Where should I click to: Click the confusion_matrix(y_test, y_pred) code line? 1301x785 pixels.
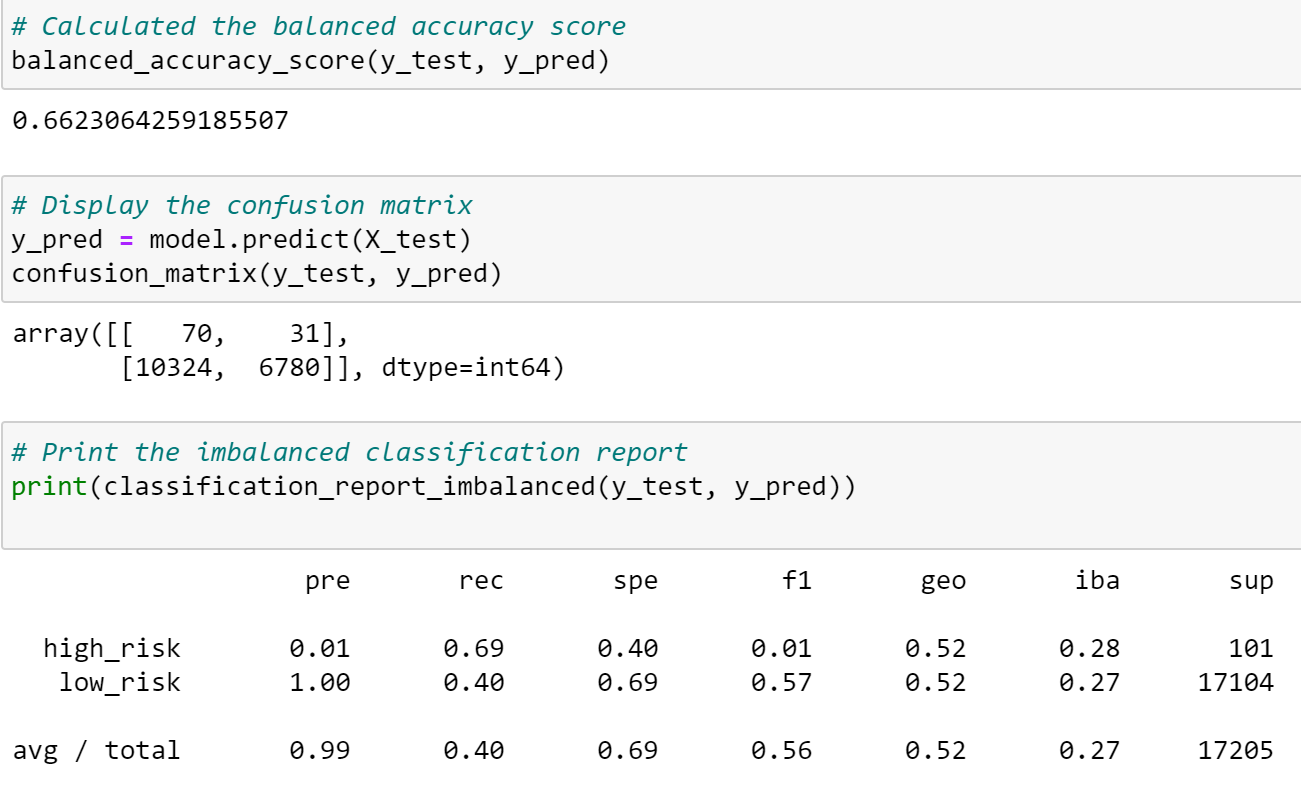pos(257,273)
